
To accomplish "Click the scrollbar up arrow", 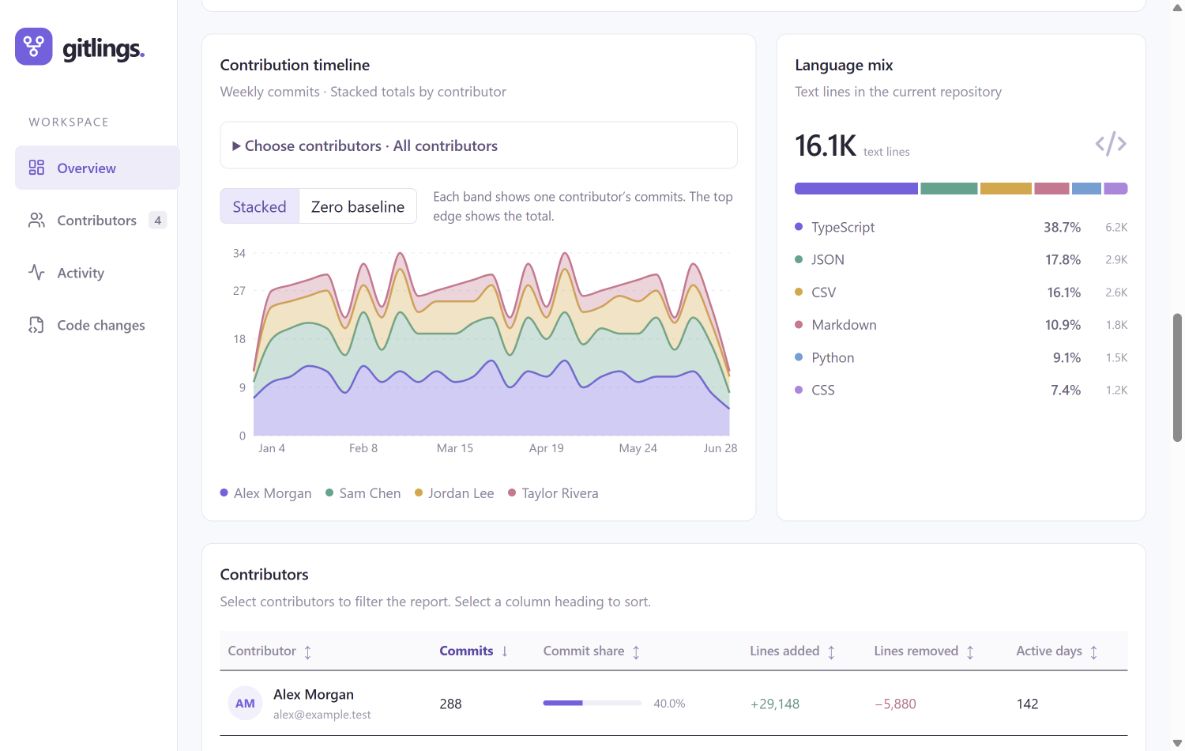I will click(1177, 7).
